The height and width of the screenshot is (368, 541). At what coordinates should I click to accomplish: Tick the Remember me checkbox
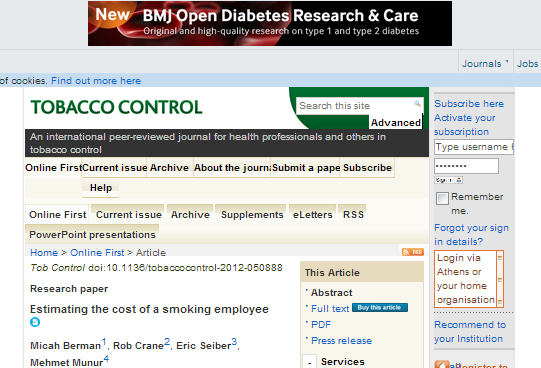point(442,198)
